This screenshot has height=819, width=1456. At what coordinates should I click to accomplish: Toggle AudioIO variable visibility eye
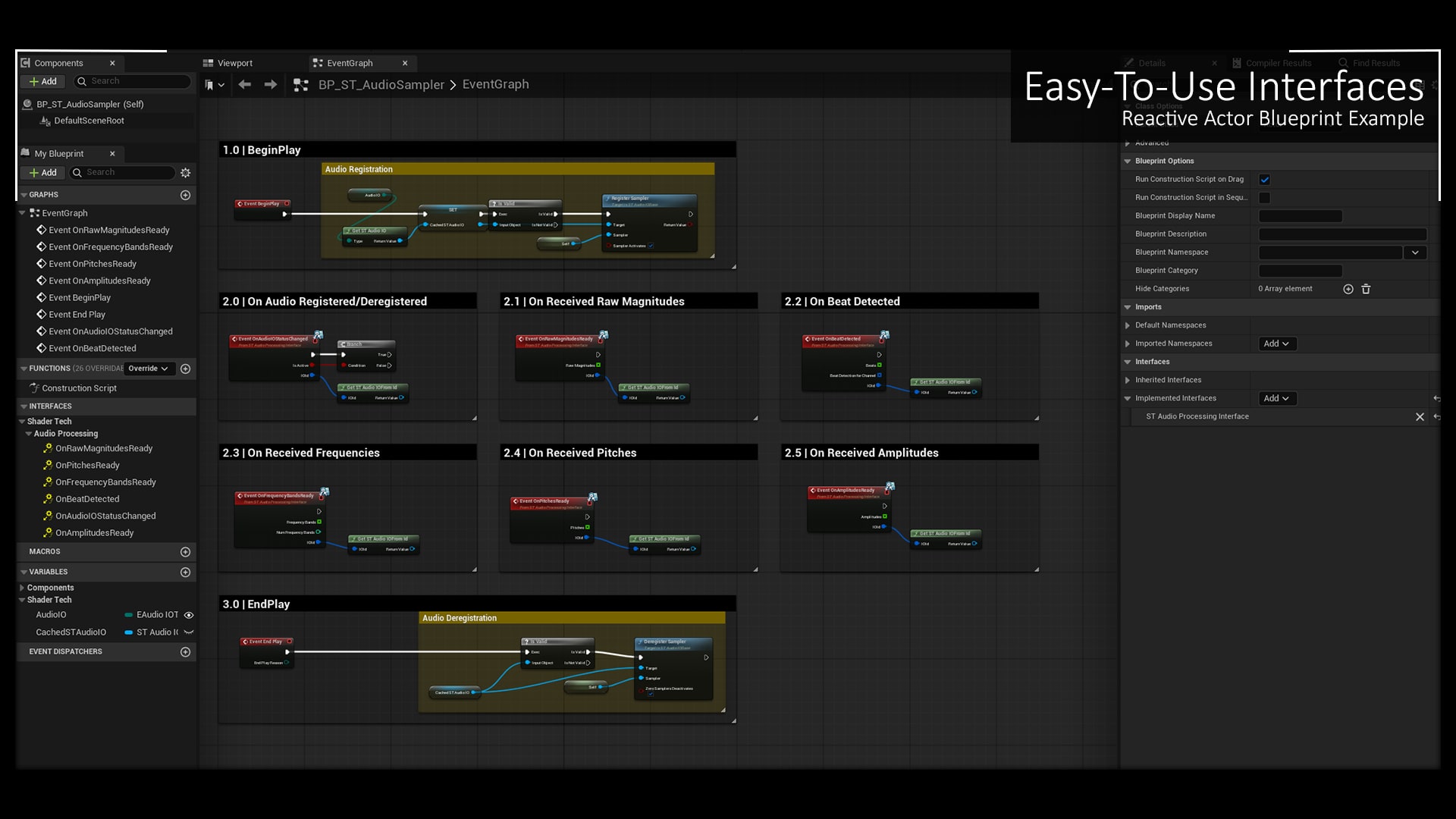[189, 615]
